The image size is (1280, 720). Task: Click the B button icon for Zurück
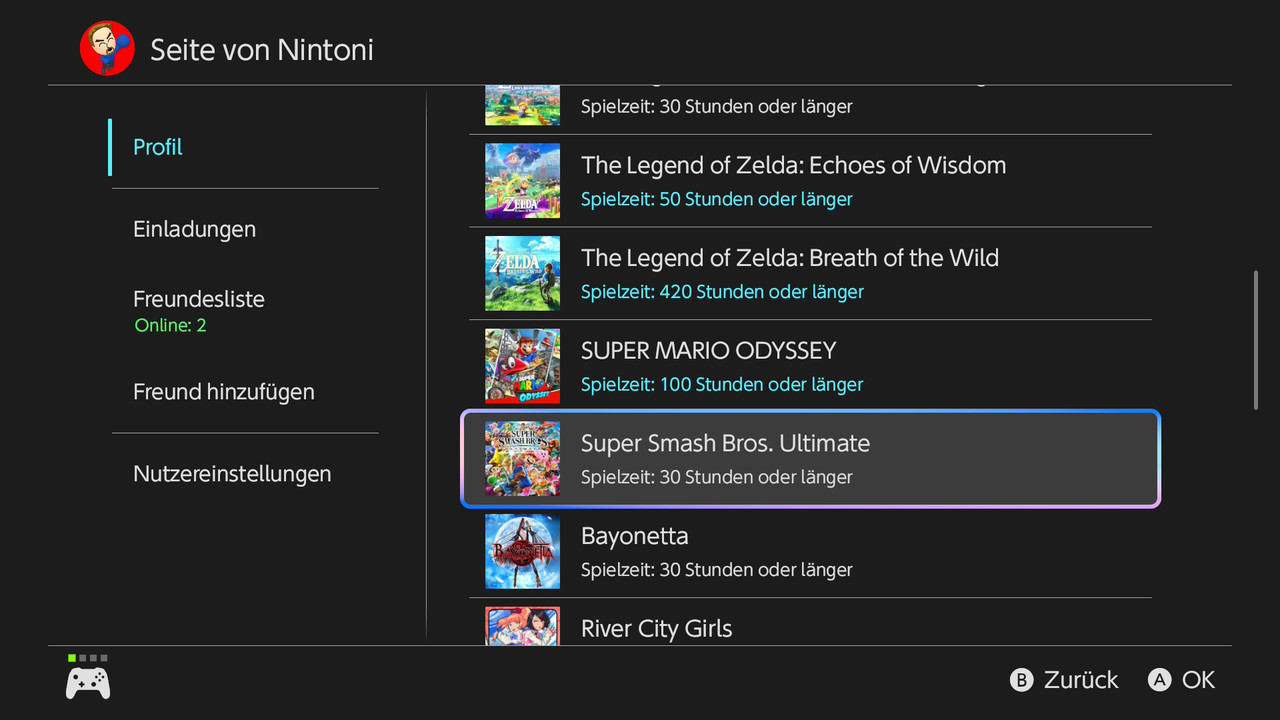coord(1021,680)
